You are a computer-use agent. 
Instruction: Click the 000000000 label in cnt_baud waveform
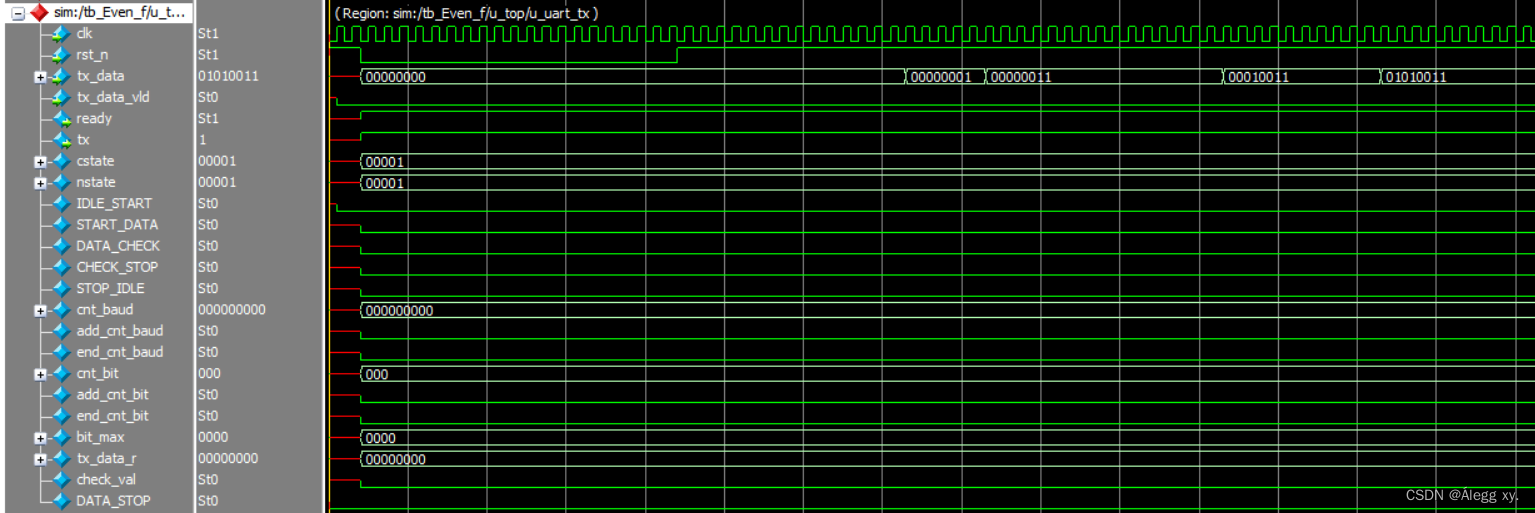tap(400, 311)
